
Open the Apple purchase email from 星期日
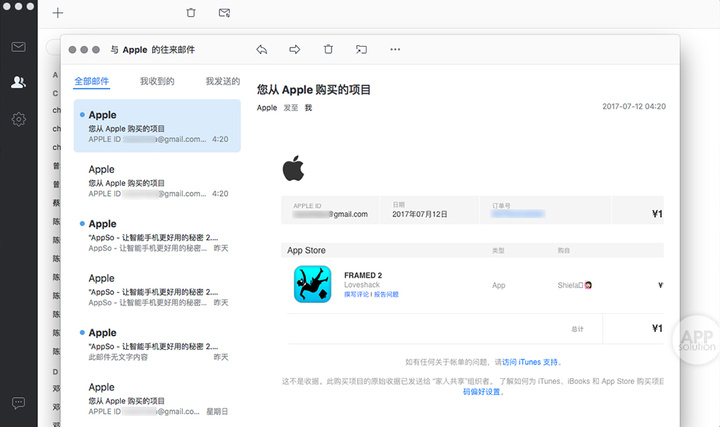click(157, 399)
